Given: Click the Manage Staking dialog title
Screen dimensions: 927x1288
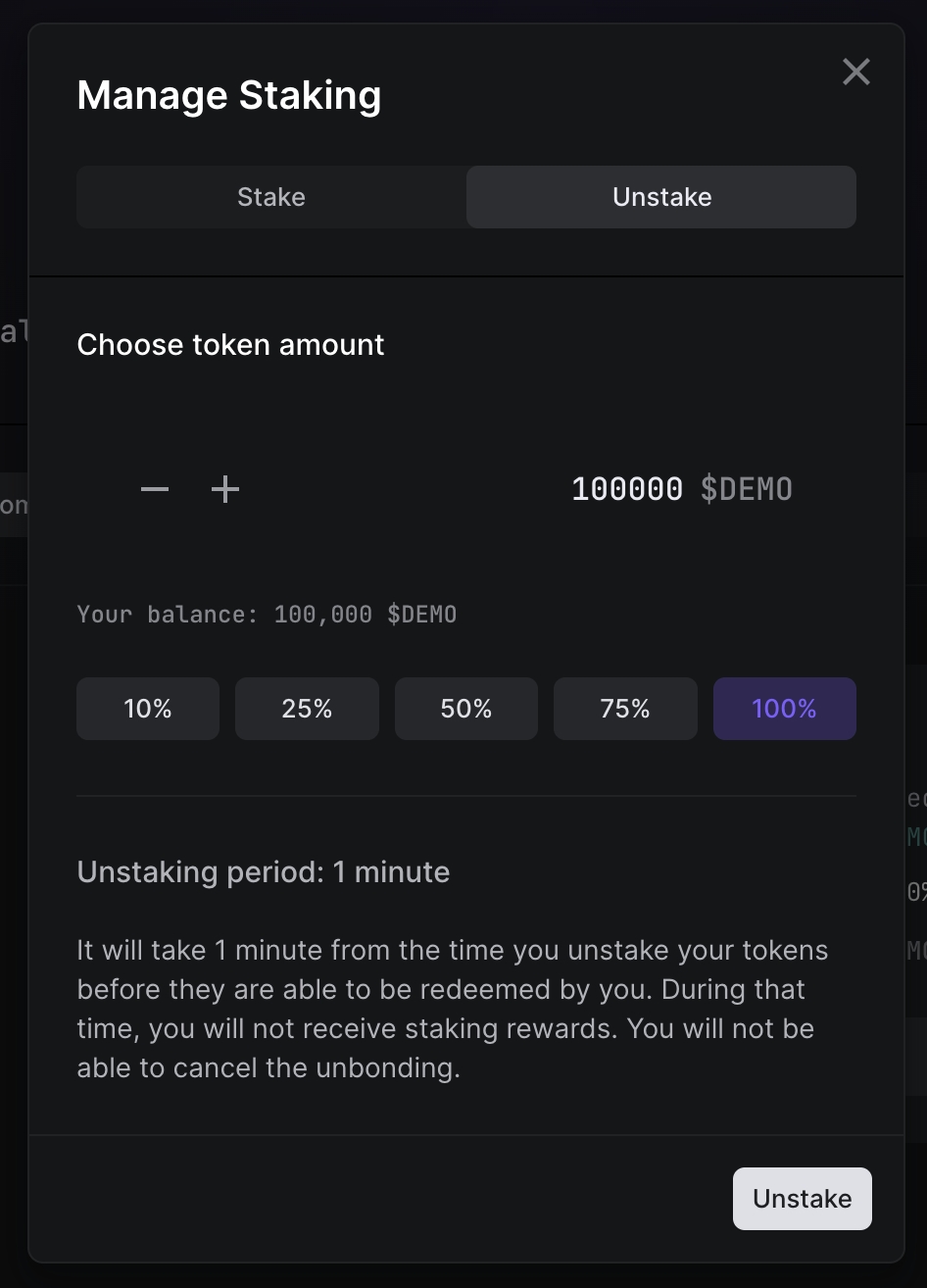Looking at the screenshot, I should coord(229,96).
